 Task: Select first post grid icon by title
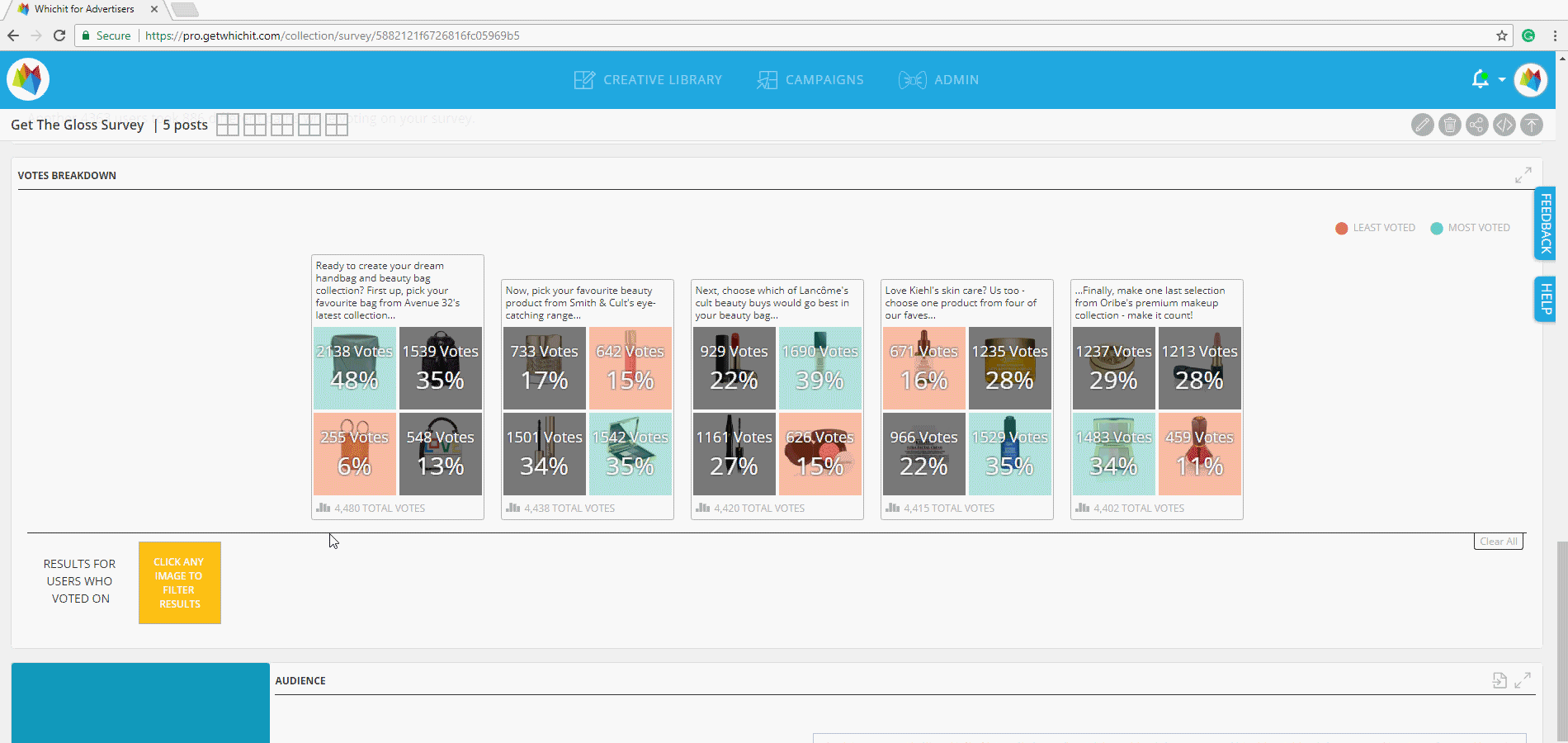coord(228,125)
